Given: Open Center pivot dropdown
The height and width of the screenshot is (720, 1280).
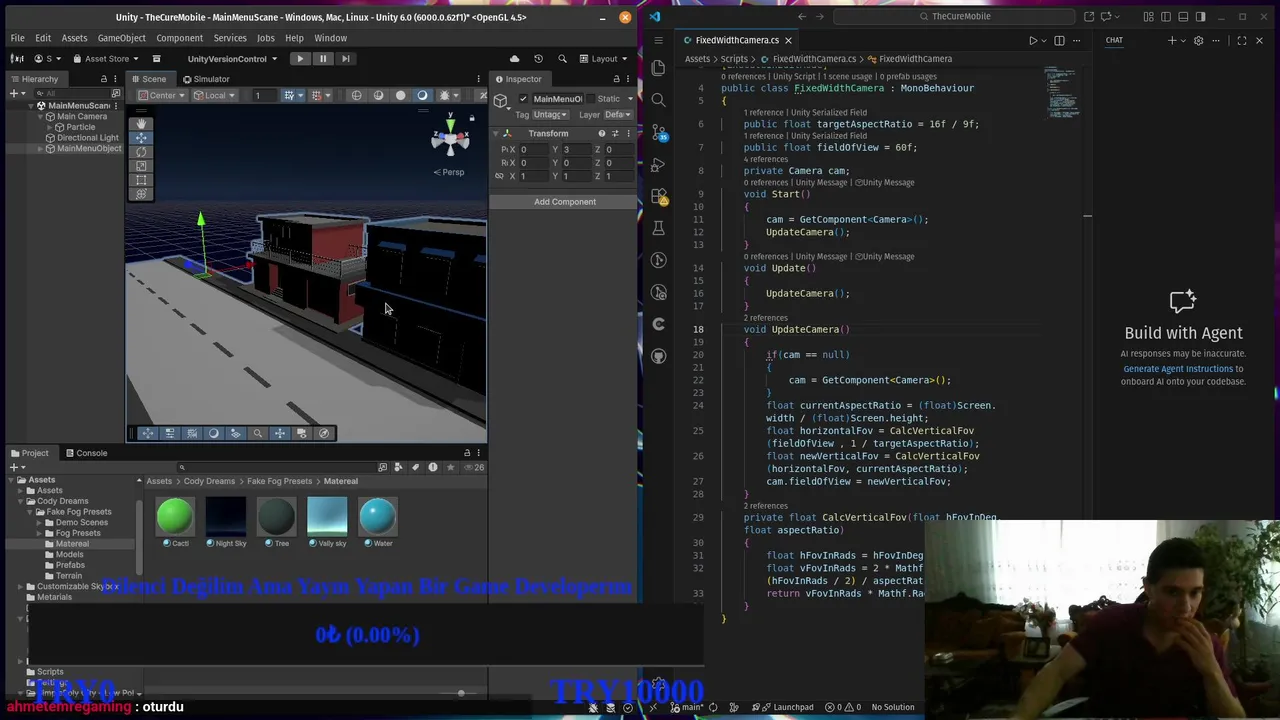Looking at the screenshot, I should [163, 95].
